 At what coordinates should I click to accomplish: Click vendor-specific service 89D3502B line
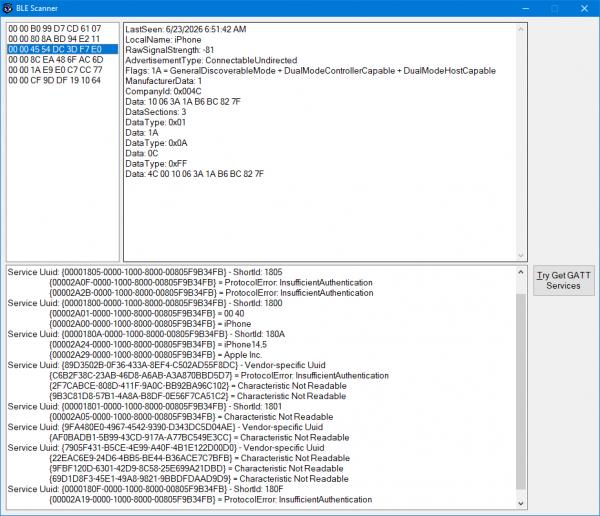coord(166,365)
